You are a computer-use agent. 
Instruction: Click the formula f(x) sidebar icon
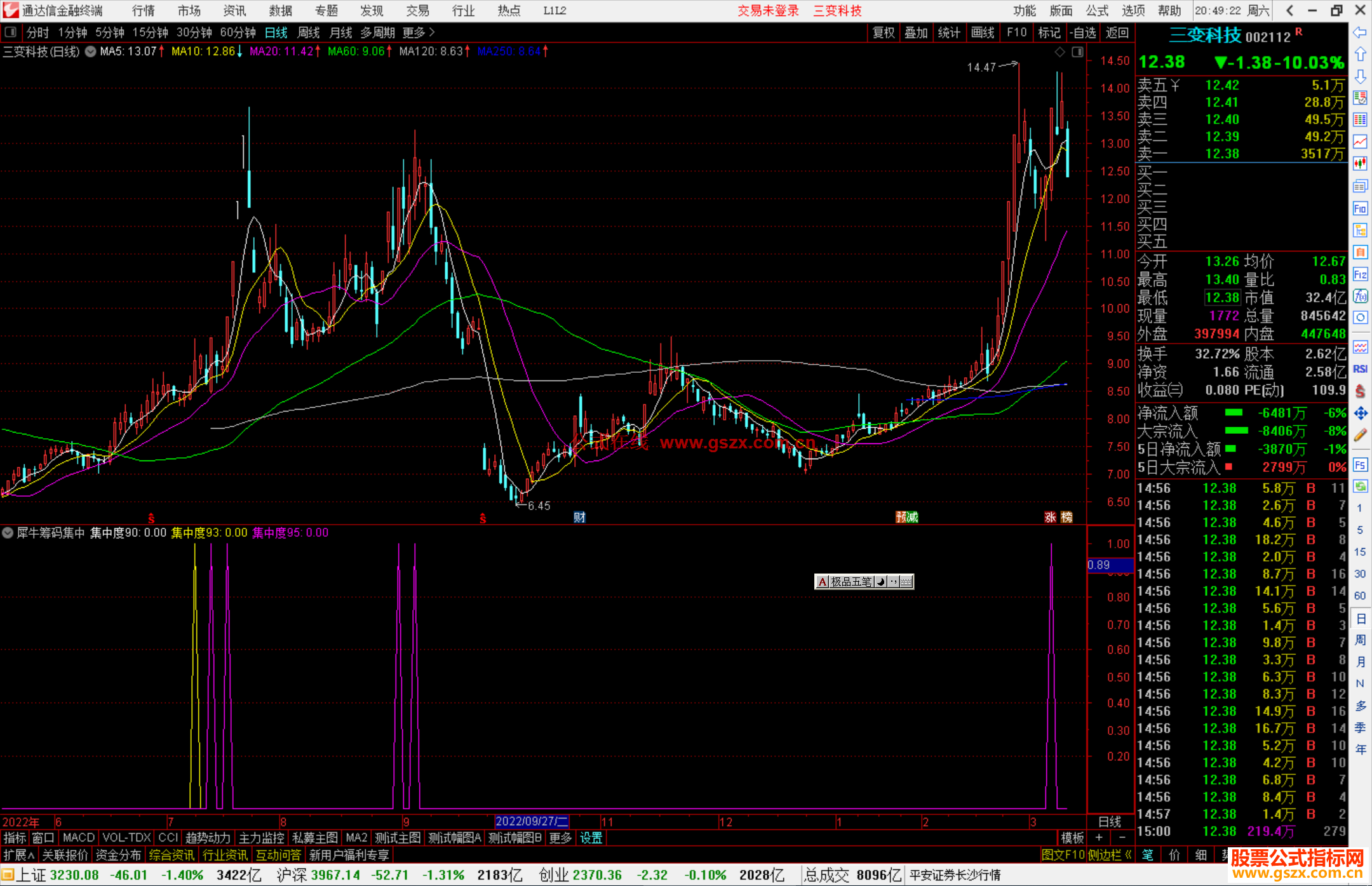(x=1360, y=296)
